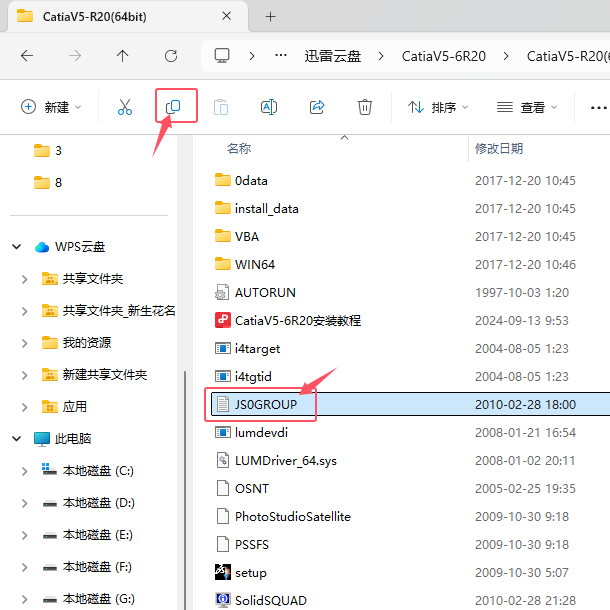The image size is (610, 610).
Task: Go up one folder level
Action: [123, 56]
